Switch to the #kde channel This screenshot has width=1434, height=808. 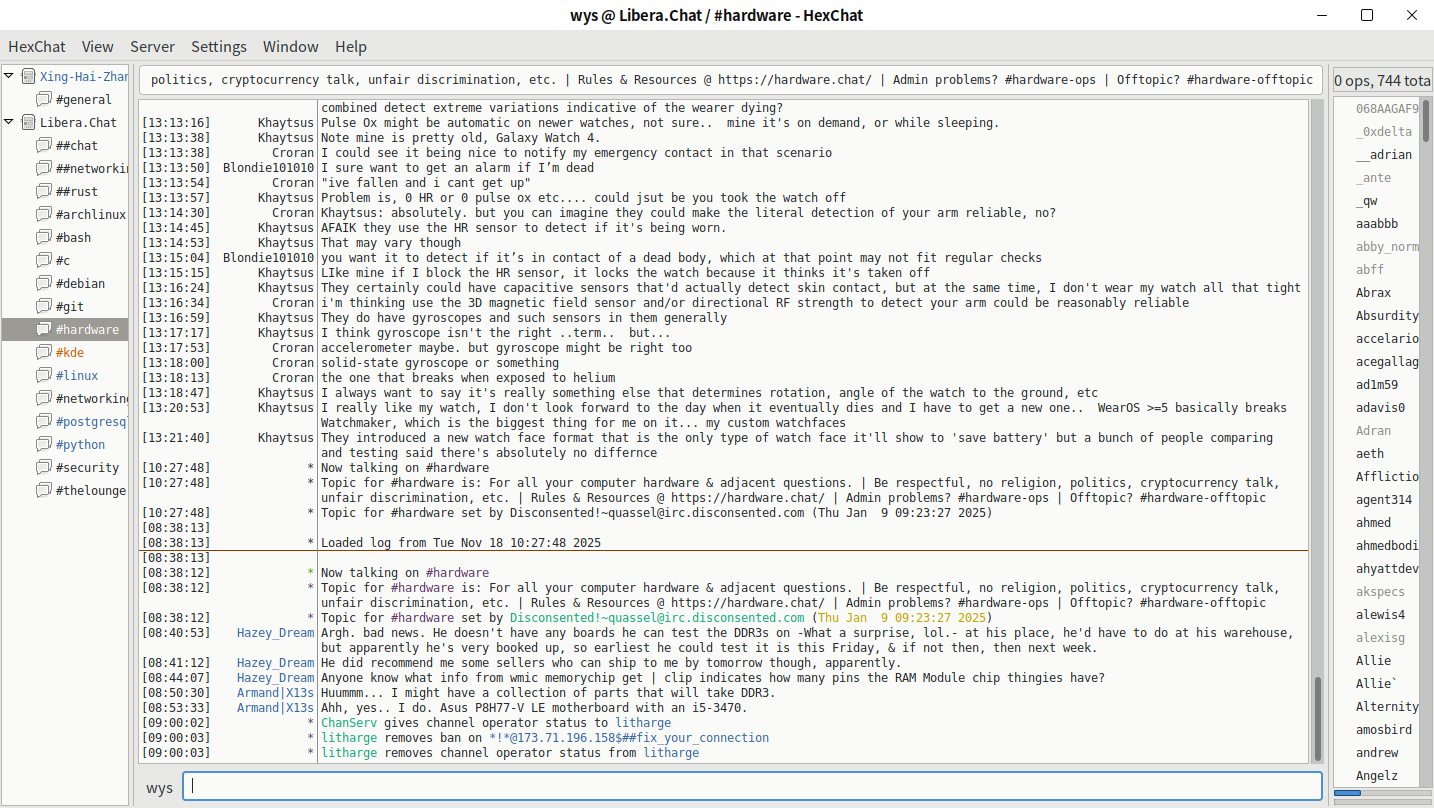point(70,353)
